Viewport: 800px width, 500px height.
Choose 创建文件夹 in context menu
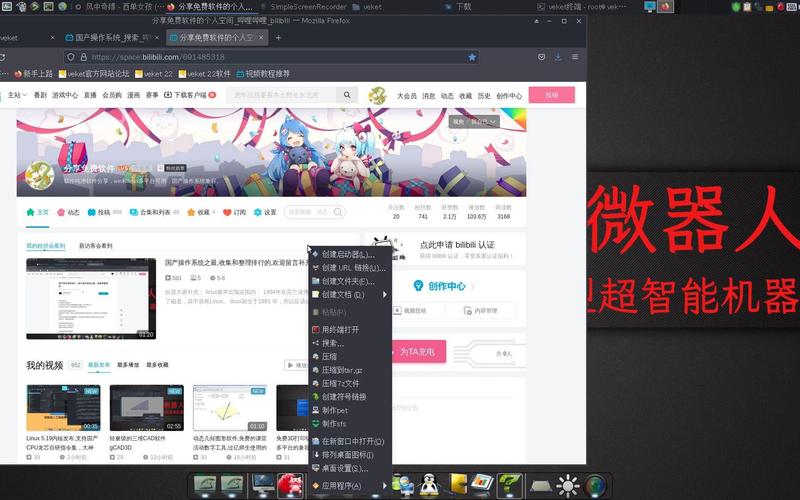pos(350,281)
